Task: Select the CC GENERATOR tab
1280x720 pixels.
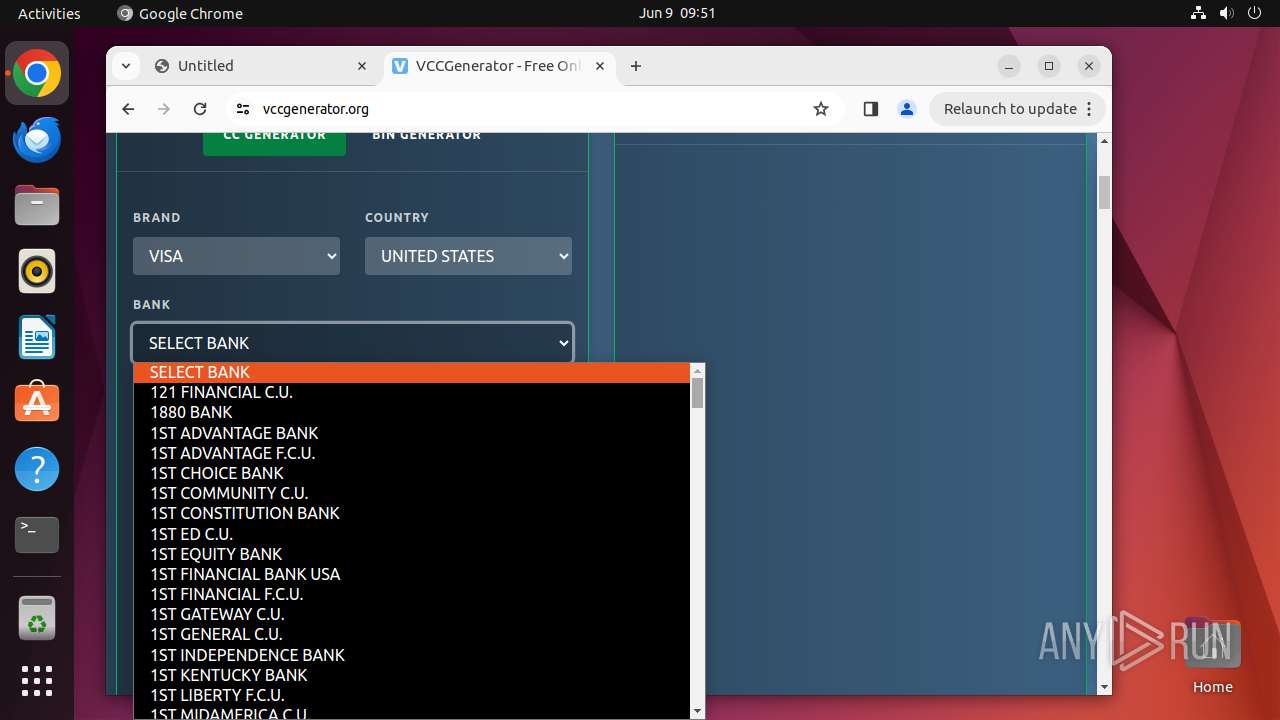Action: pyautogui.click(x=274, y=140)
